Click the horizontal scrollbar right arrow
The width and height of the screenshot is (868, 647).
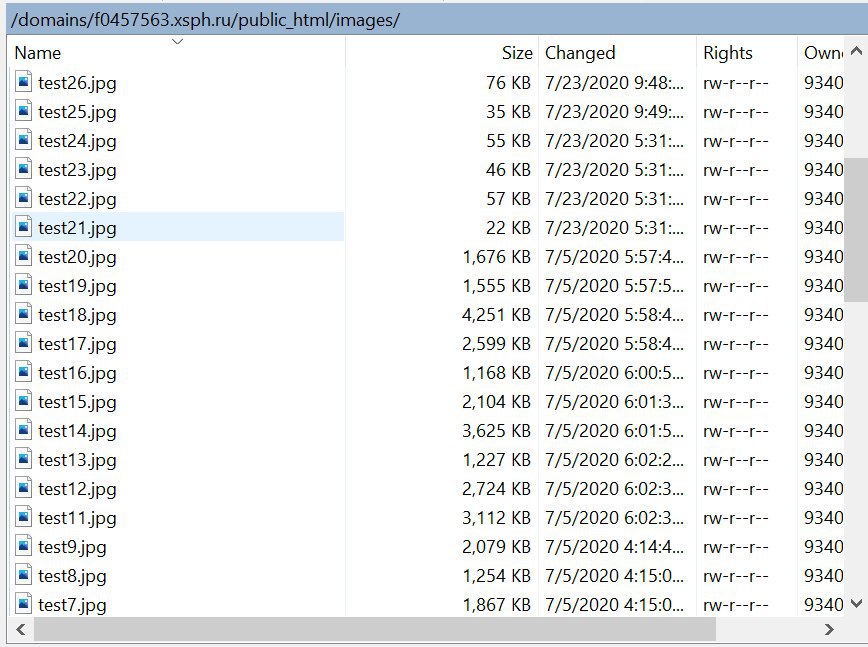click(x=829, y=629)
